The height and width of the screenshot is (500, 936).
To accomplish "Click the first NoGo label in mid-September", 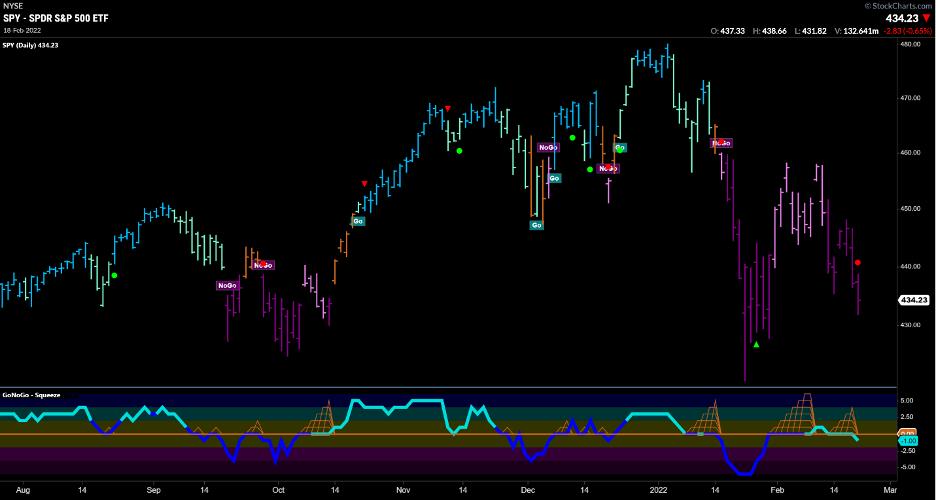I will (x=227, y=286).
